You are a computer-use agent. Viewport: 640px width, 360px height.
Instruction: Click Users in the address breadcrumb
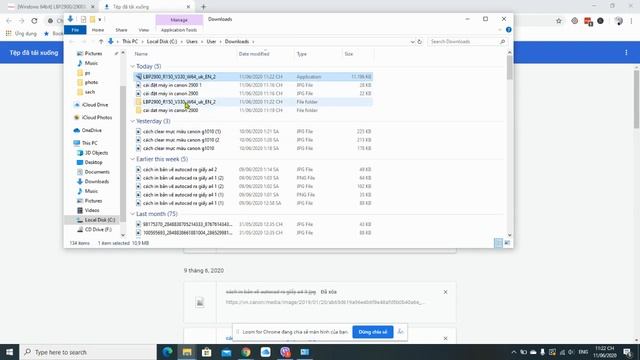(191, 42)
